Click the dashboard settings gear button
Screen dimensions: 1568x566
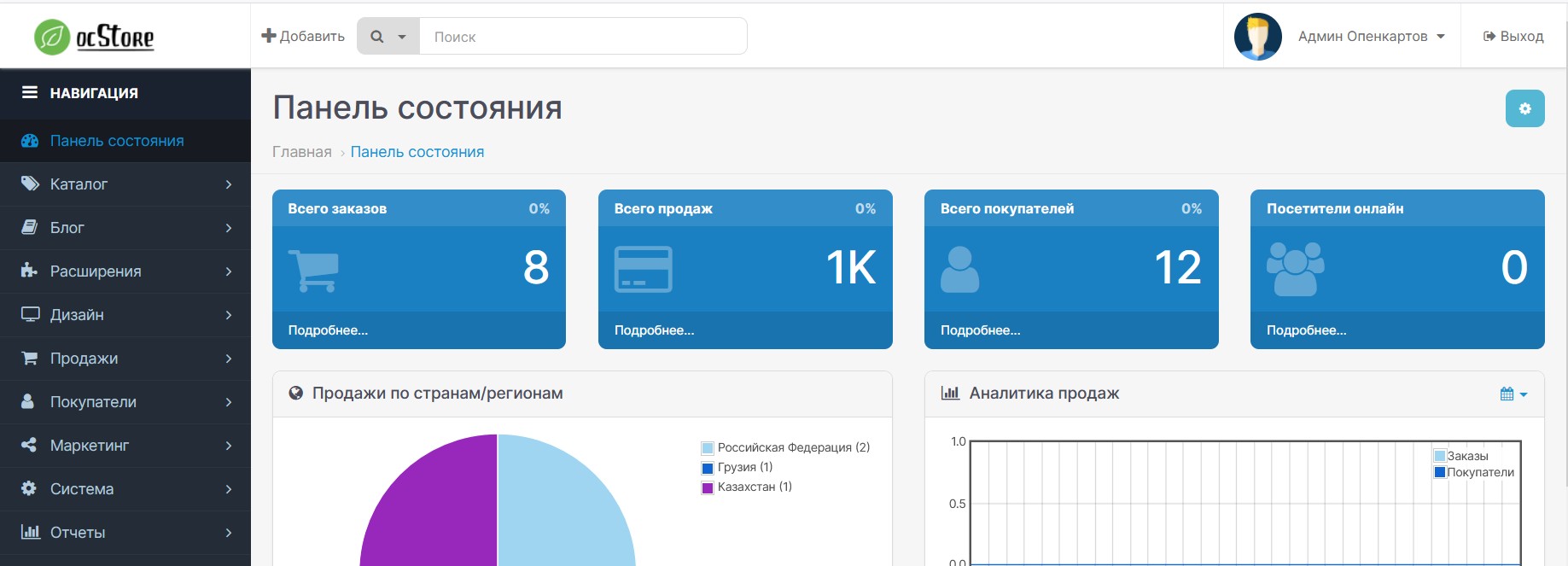point(1524,108)
